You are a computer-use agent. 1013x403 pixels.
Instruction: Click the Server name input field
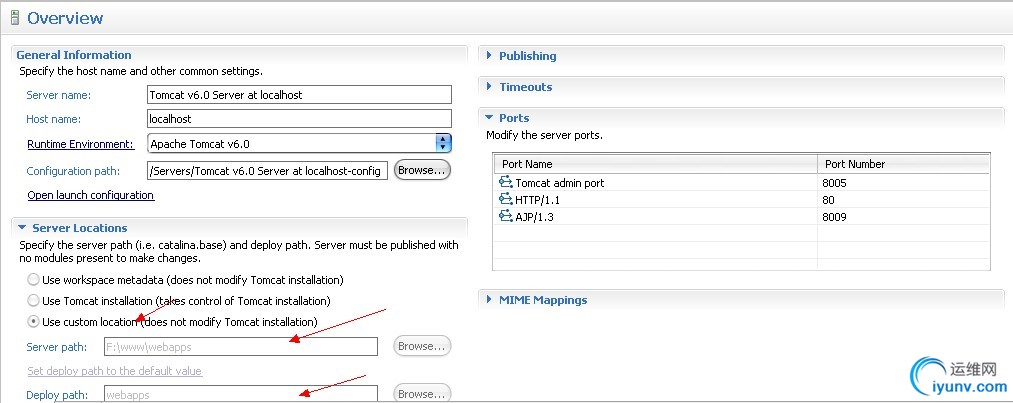[x=299, y=94]
